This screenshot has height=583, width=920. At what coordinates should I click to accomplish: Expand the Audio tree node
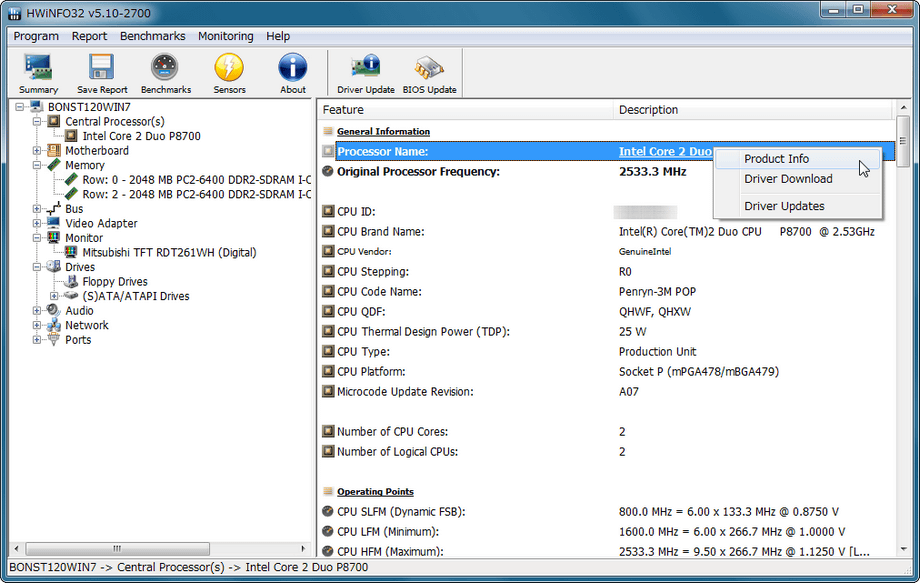click(37, 311)
